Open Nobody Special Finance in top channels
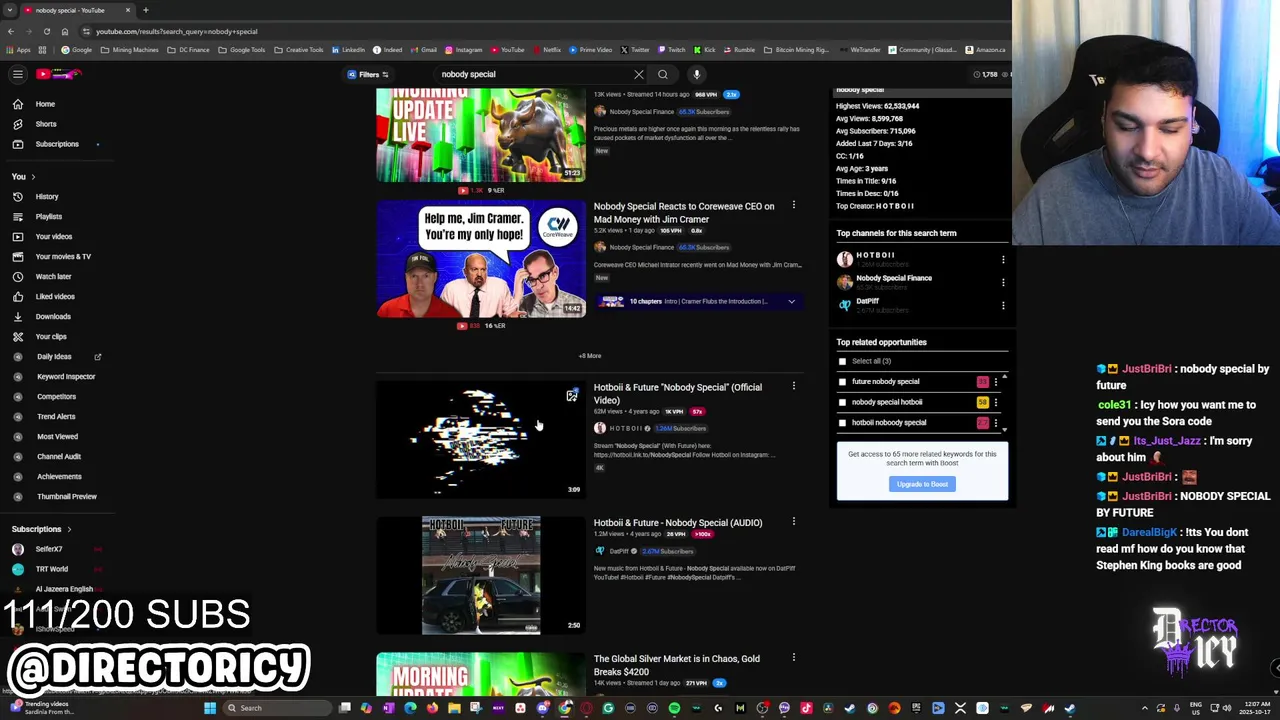Image resolution: width=1280 pixels, height=720 pixels. pyautogui.click(x=893, y=278)
